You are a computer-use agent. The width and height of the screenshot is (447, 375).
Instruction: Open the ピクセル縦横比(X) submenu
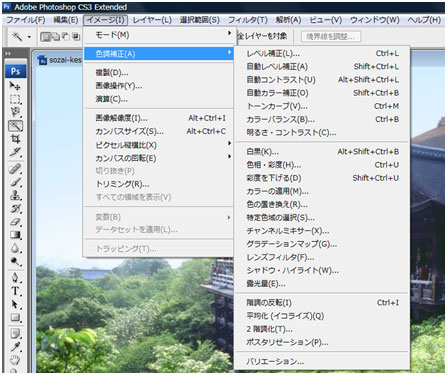point(158,145)
